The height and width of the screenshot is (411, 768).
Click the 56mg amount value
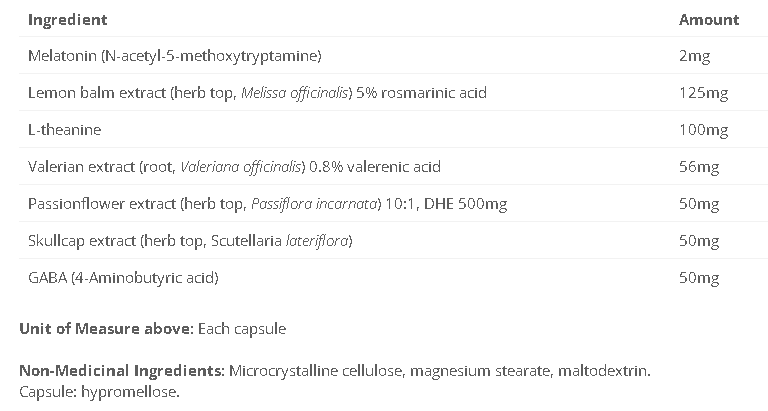point(699,167)
